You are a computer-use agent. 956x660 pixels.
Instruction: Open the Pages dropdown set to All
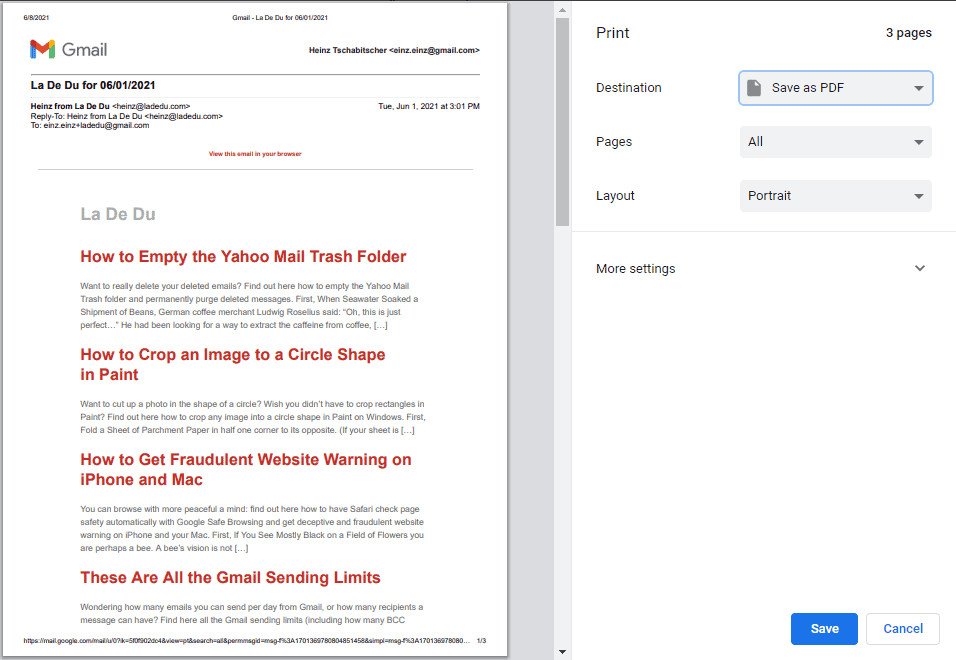835,142
